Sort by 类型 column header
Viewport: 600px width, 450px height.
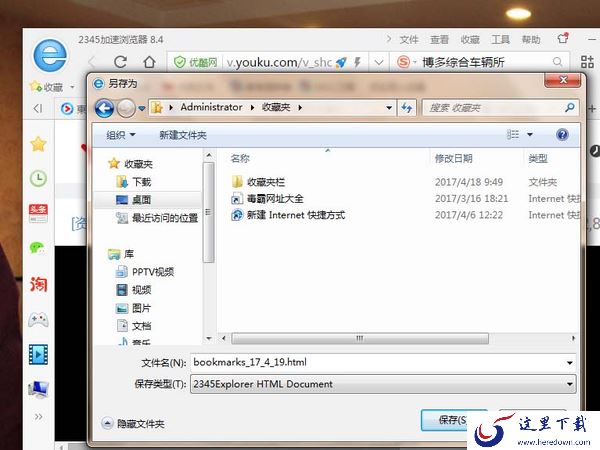(538, 158)
